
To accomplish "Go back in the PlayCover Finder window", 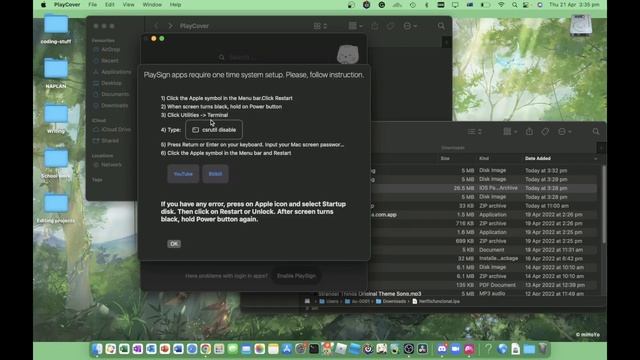I will 156,26.
